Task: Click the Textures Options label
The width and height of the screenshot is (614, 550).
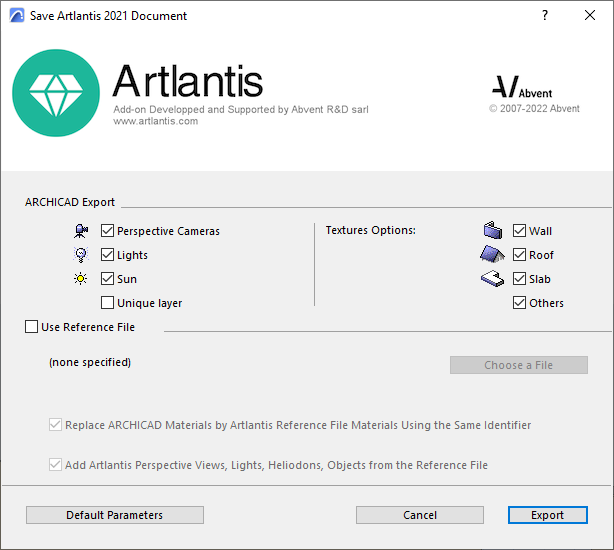Action: [x=370, y=230]
